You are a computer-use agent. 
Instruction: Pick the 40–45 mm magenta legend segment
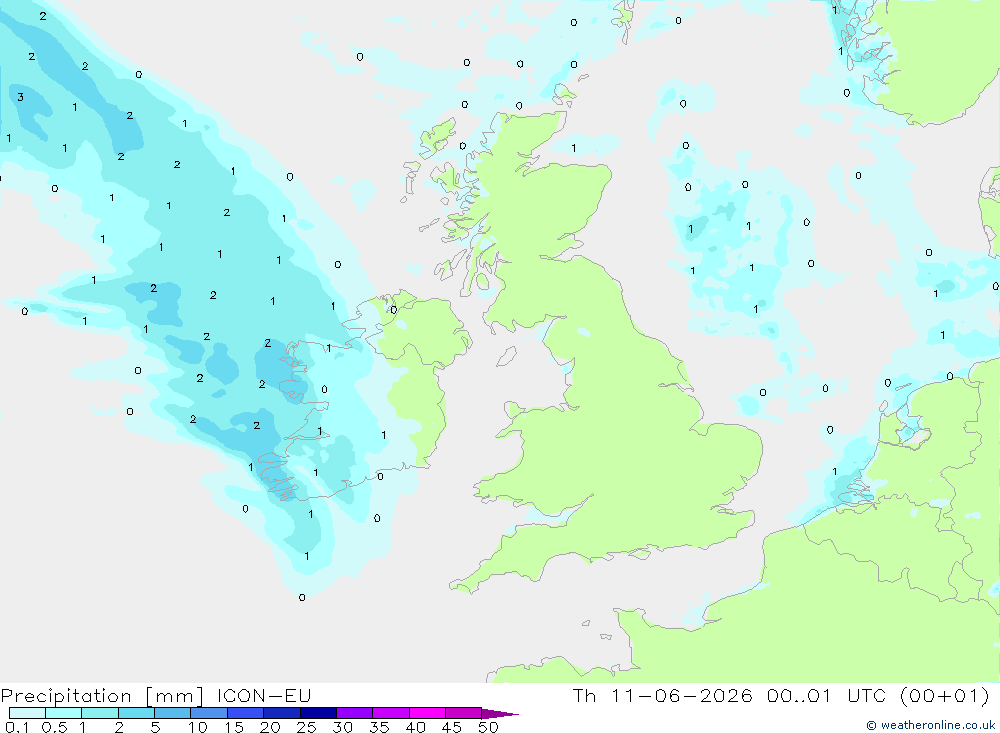(427, 713)
